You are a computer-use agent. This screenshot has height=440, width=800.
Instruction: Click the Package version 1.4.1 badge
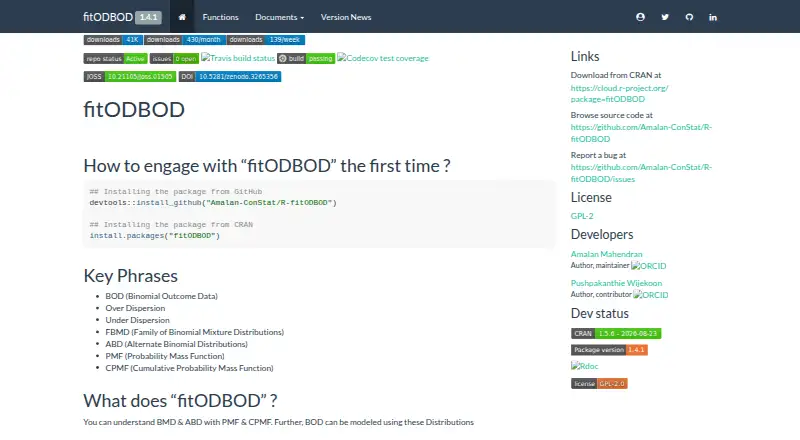tap(609, 350)
